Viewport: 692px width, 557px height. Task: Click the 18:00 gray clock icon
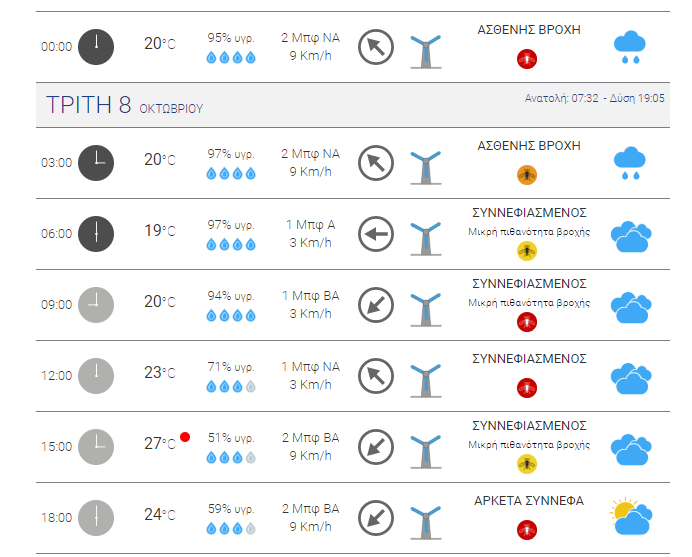(x=96, y=518)
